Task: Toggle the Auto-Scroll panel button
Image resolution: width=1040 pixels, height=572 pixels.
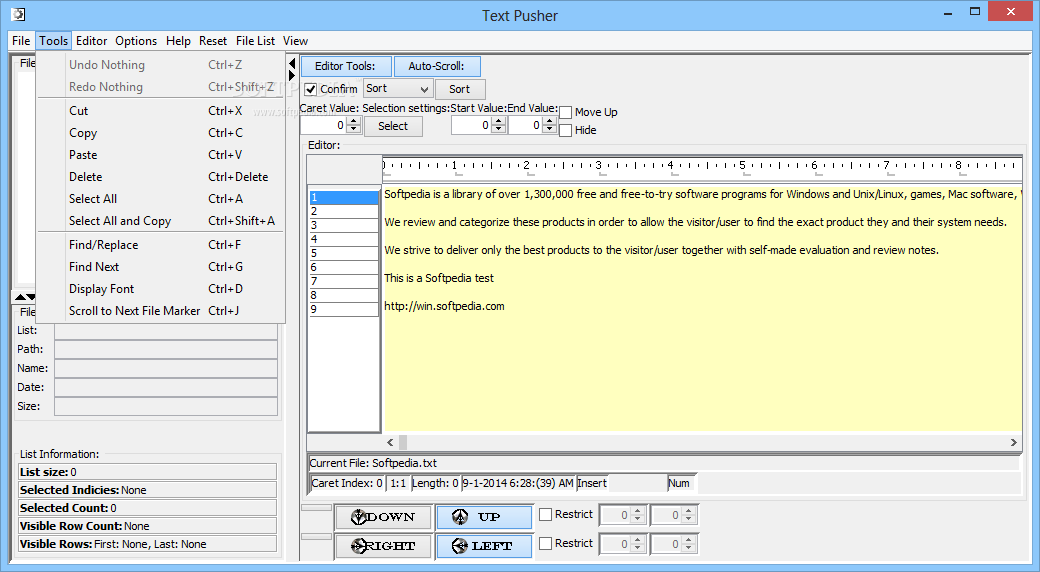Action: click(436, 66)
